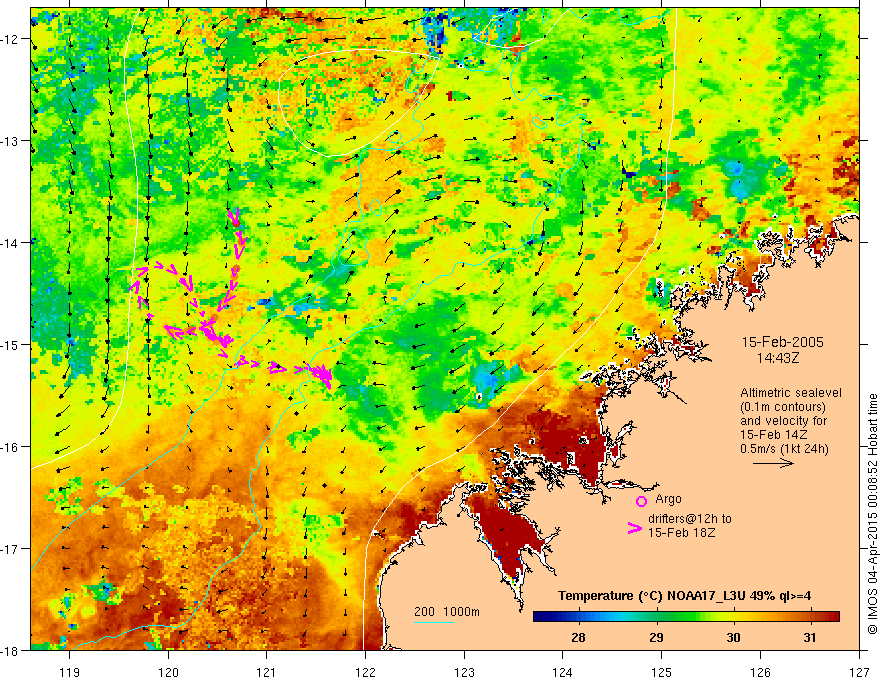
Task: Click the 'Altimetric sealevel' text
Action: pos(791,393)
